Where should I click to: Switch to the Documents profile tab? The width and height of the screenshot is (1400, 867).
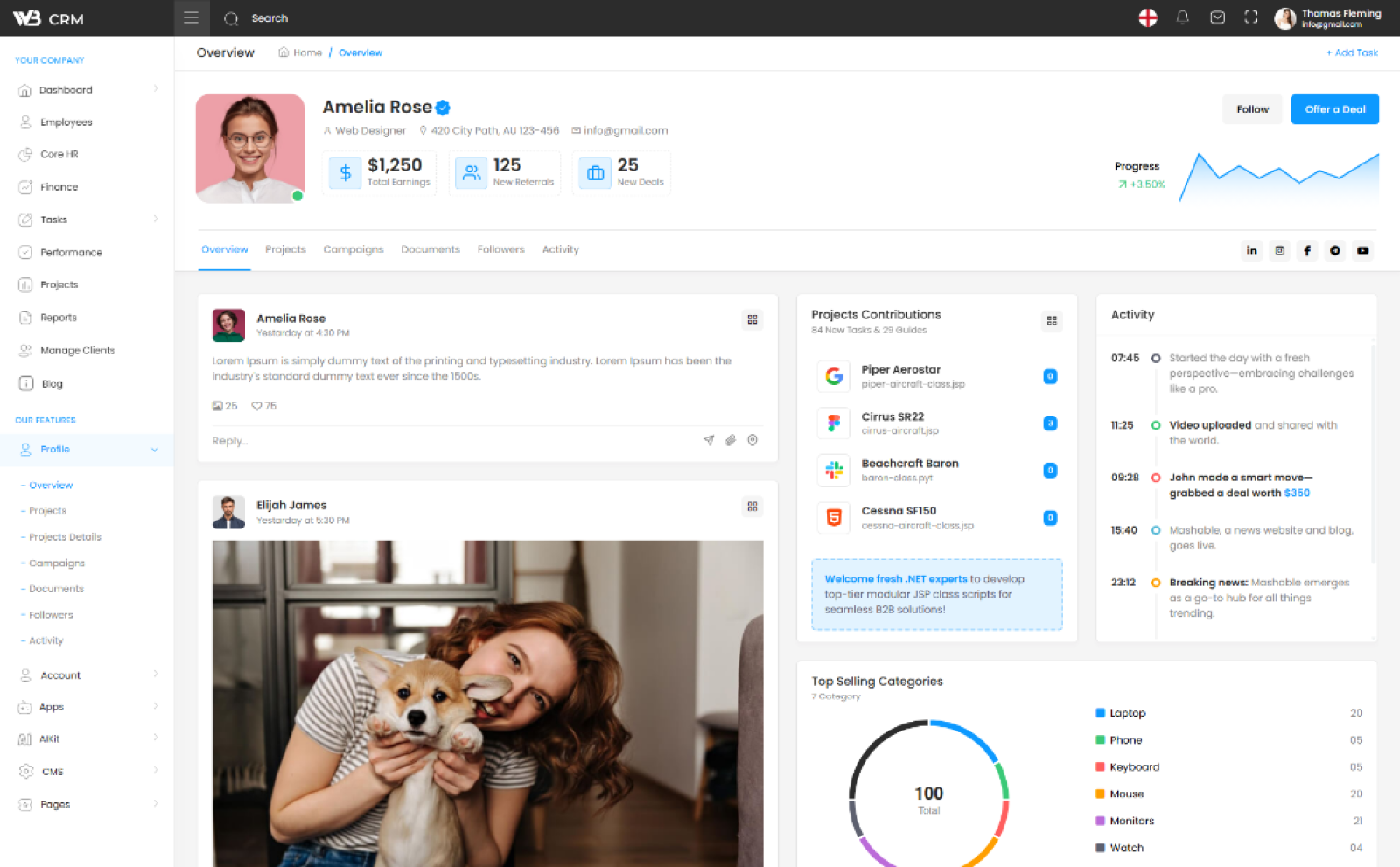coord(430,249)
